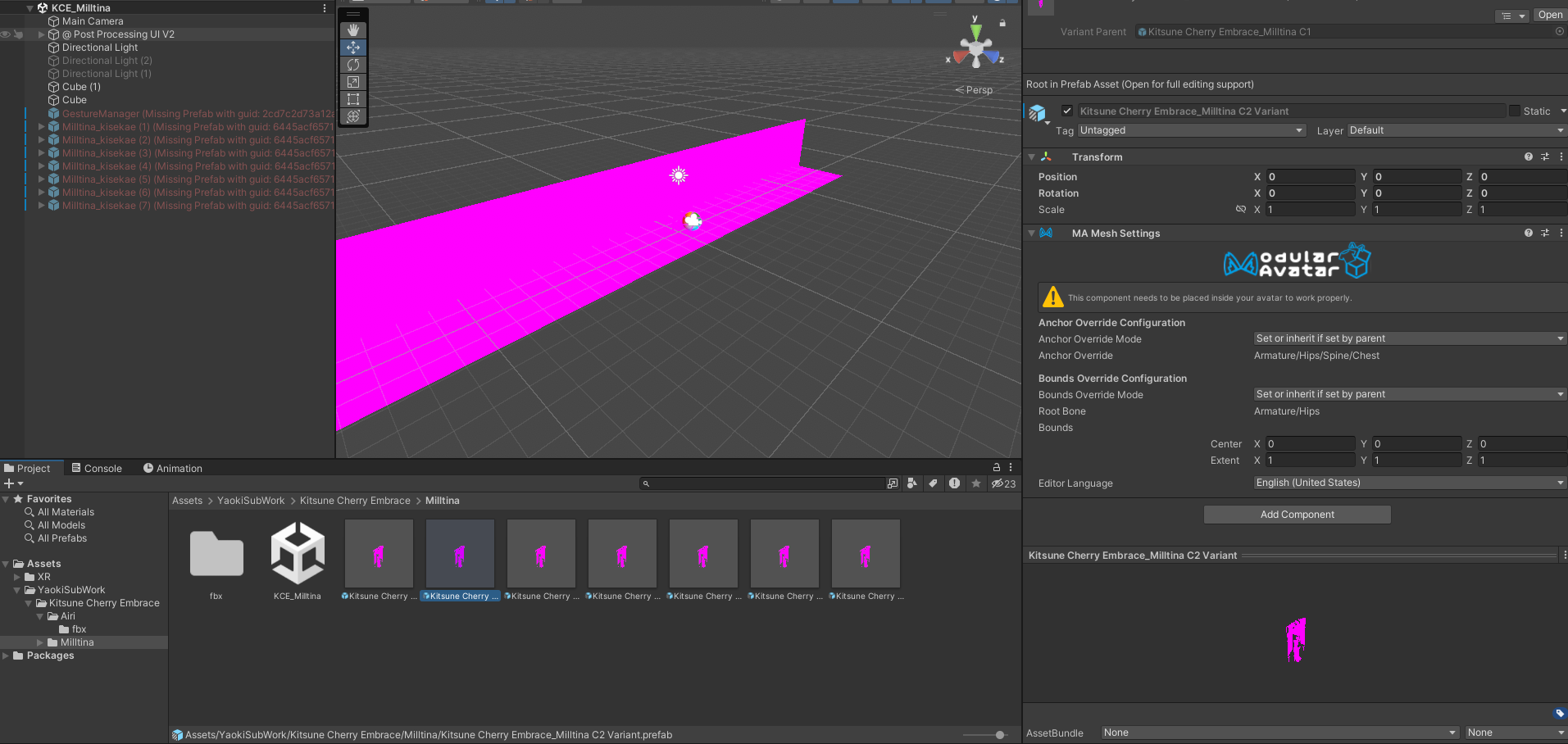
Task: Open the Editor Language dropdown
Action: (1410, 483)
